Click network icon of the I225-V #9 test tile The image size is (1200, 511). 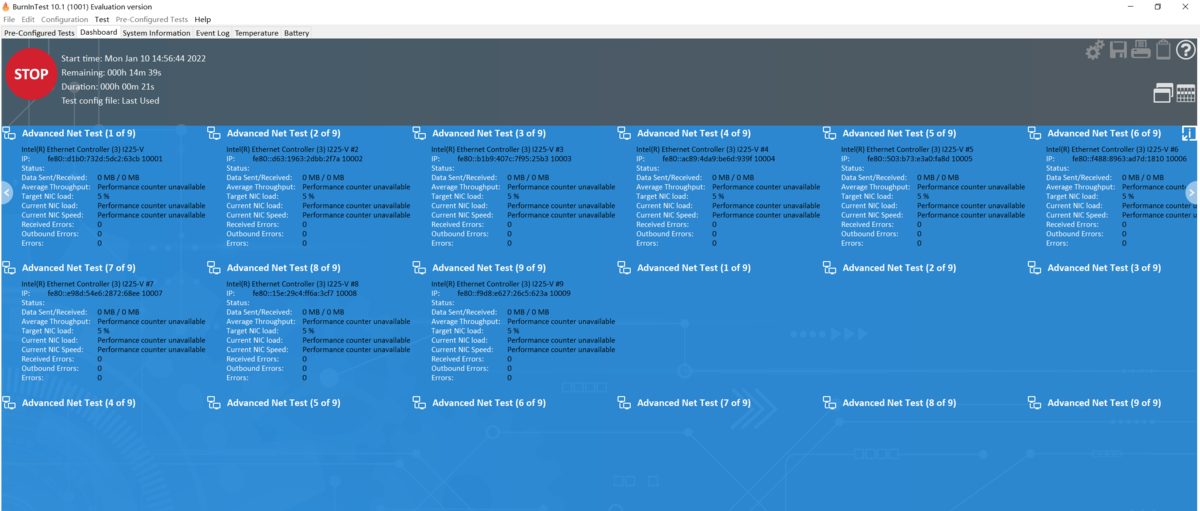(419, 267)
